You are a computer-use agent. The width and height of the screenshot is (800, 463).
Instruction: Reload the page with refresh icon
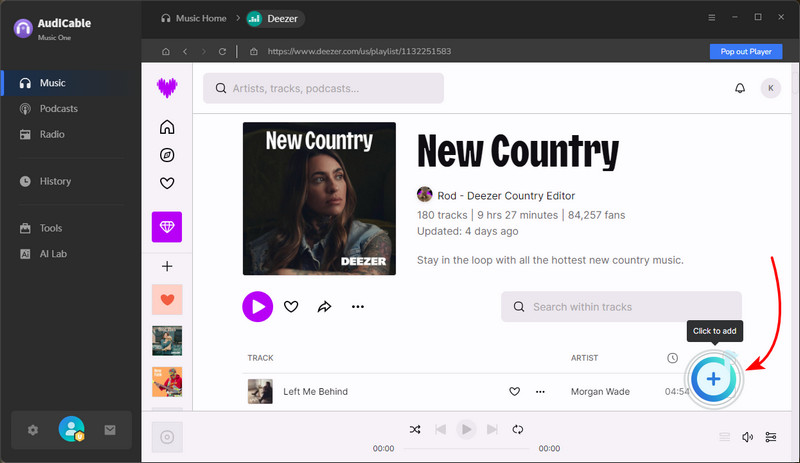coord(222,52)
